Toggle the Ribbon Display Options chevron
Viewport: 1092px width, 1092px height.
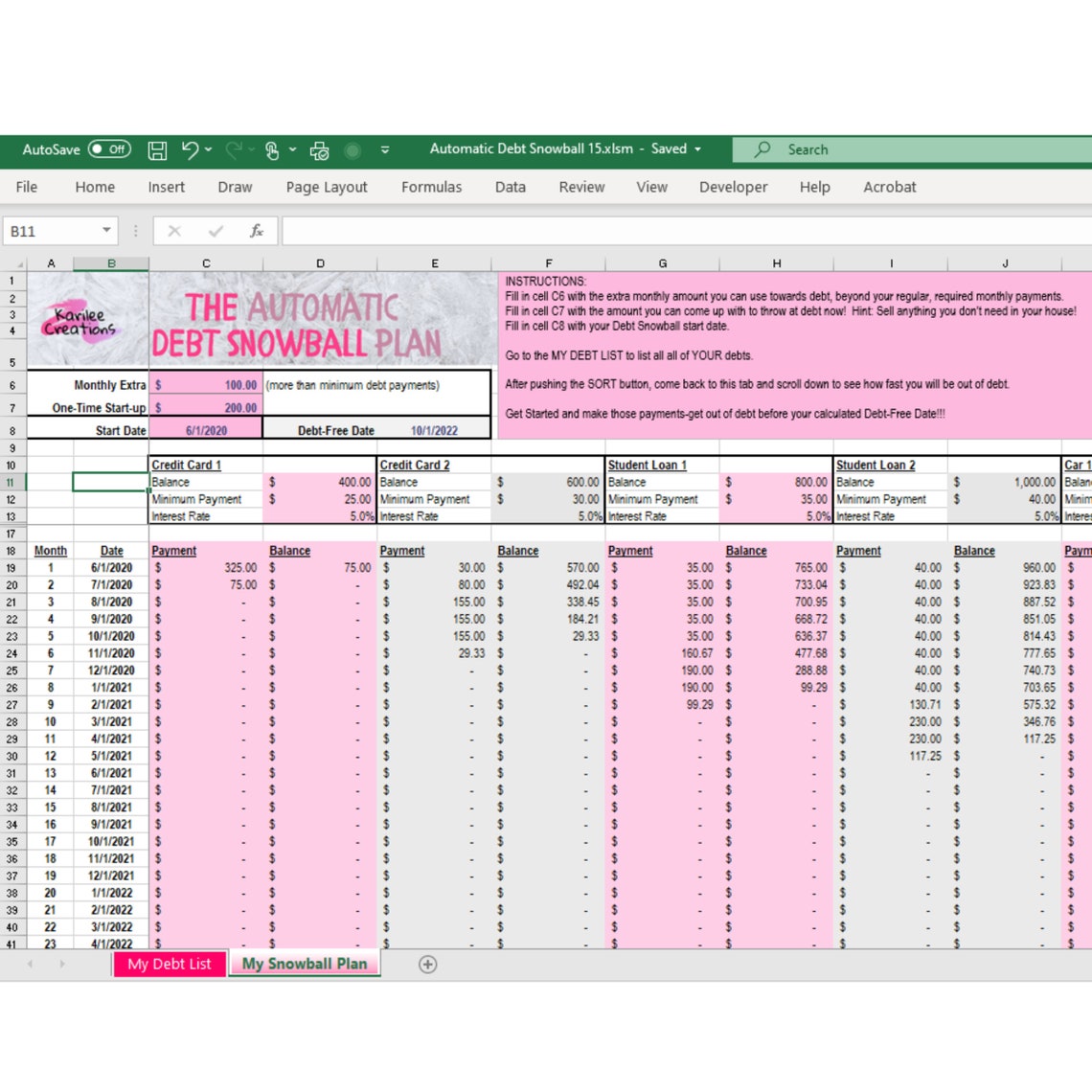point(385,149)
